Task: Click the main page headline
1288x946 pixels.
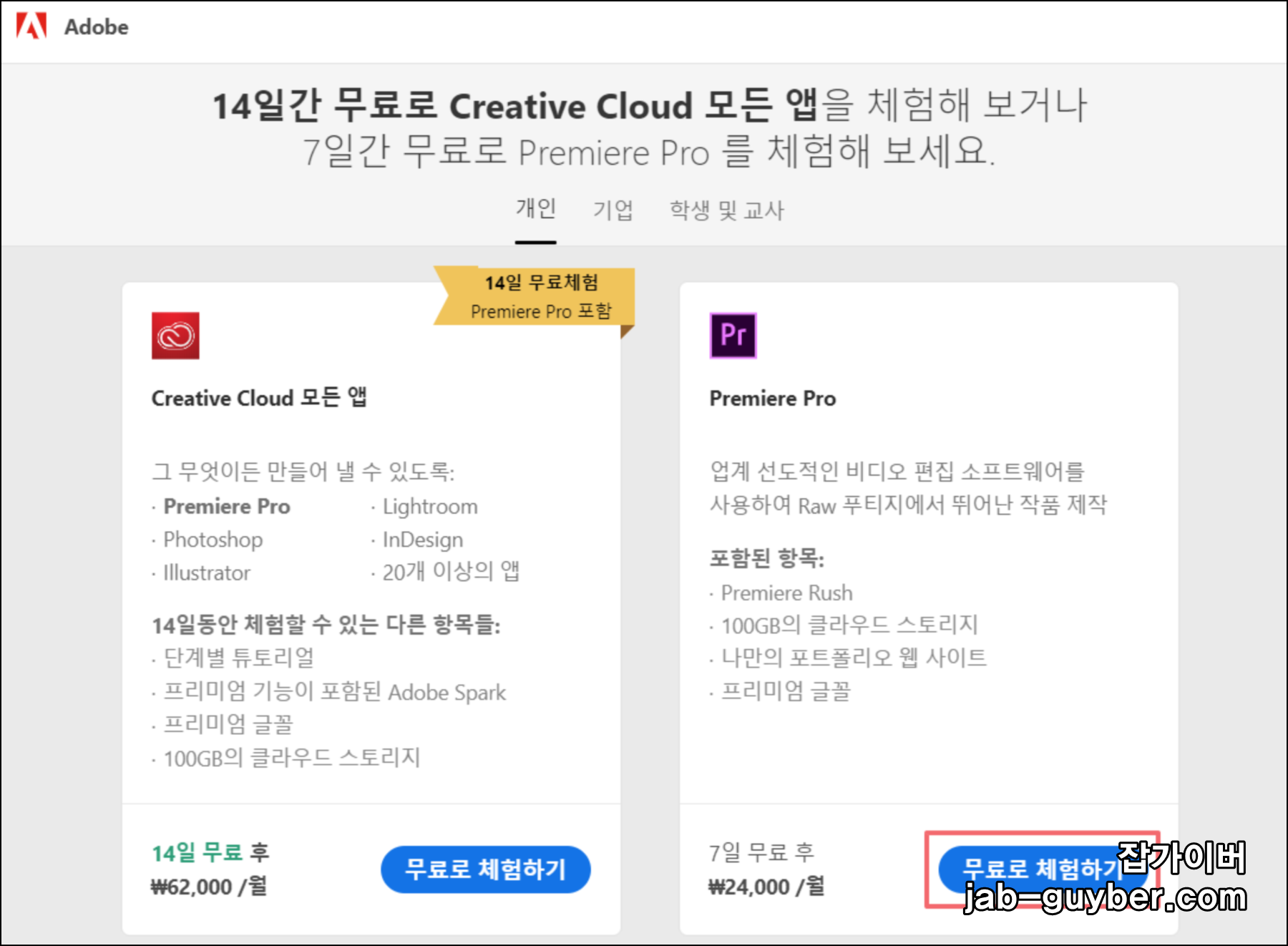Action: click(650, 127)
